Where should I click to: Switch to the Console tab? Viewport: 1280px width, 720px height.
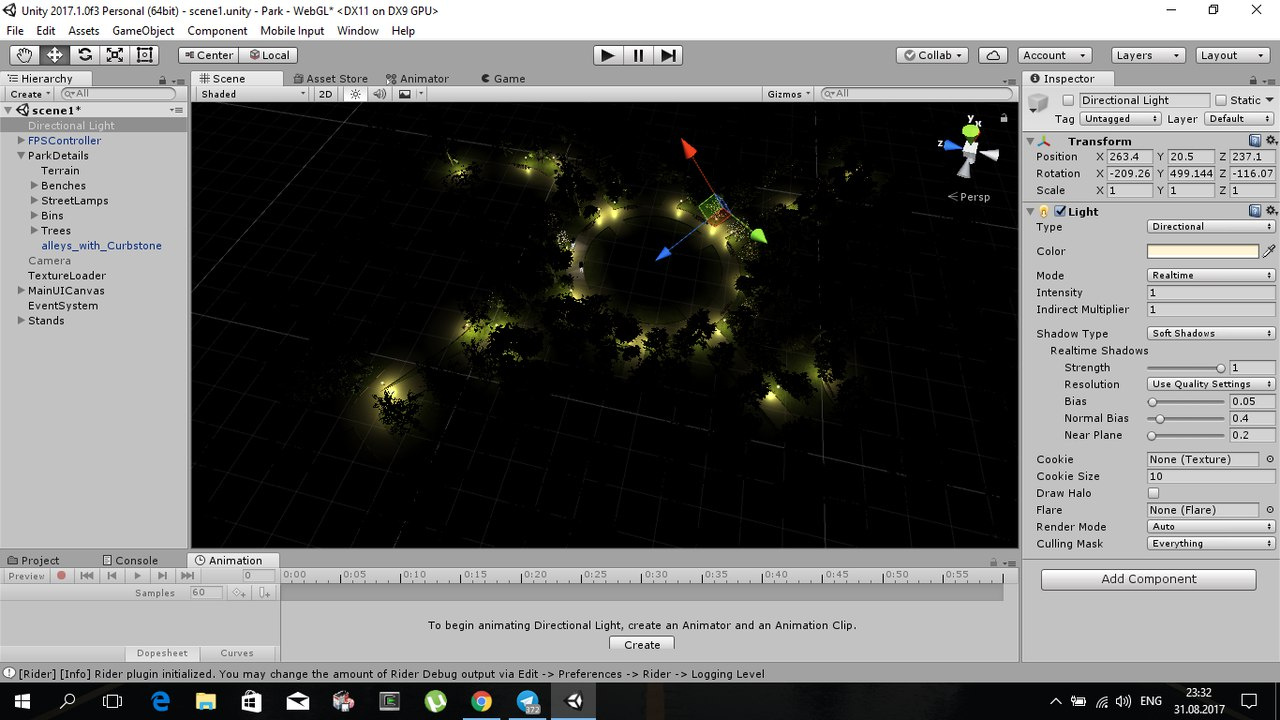click(129, 560)
